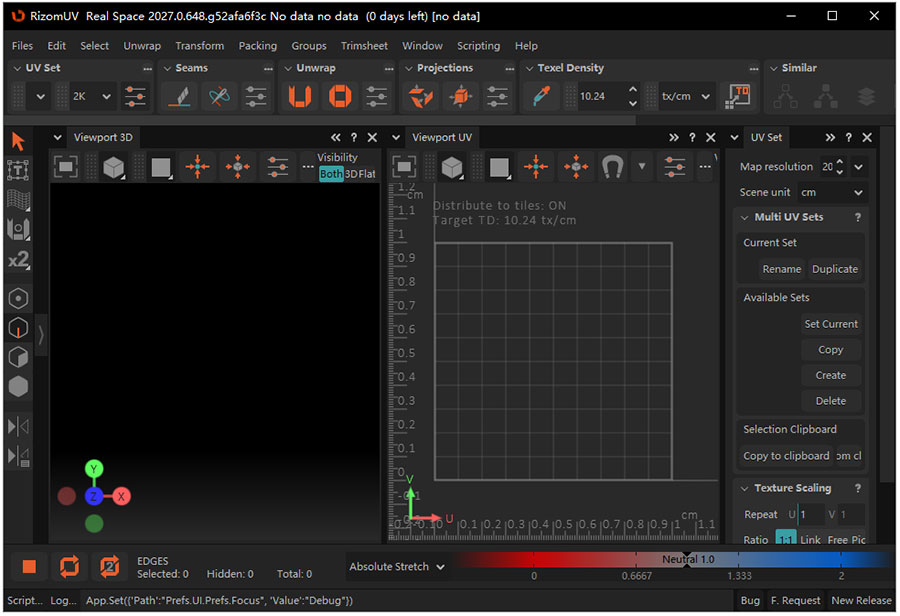Click the Repeat U value field
The image size is (900, 616).
click(x=810, y=514)
